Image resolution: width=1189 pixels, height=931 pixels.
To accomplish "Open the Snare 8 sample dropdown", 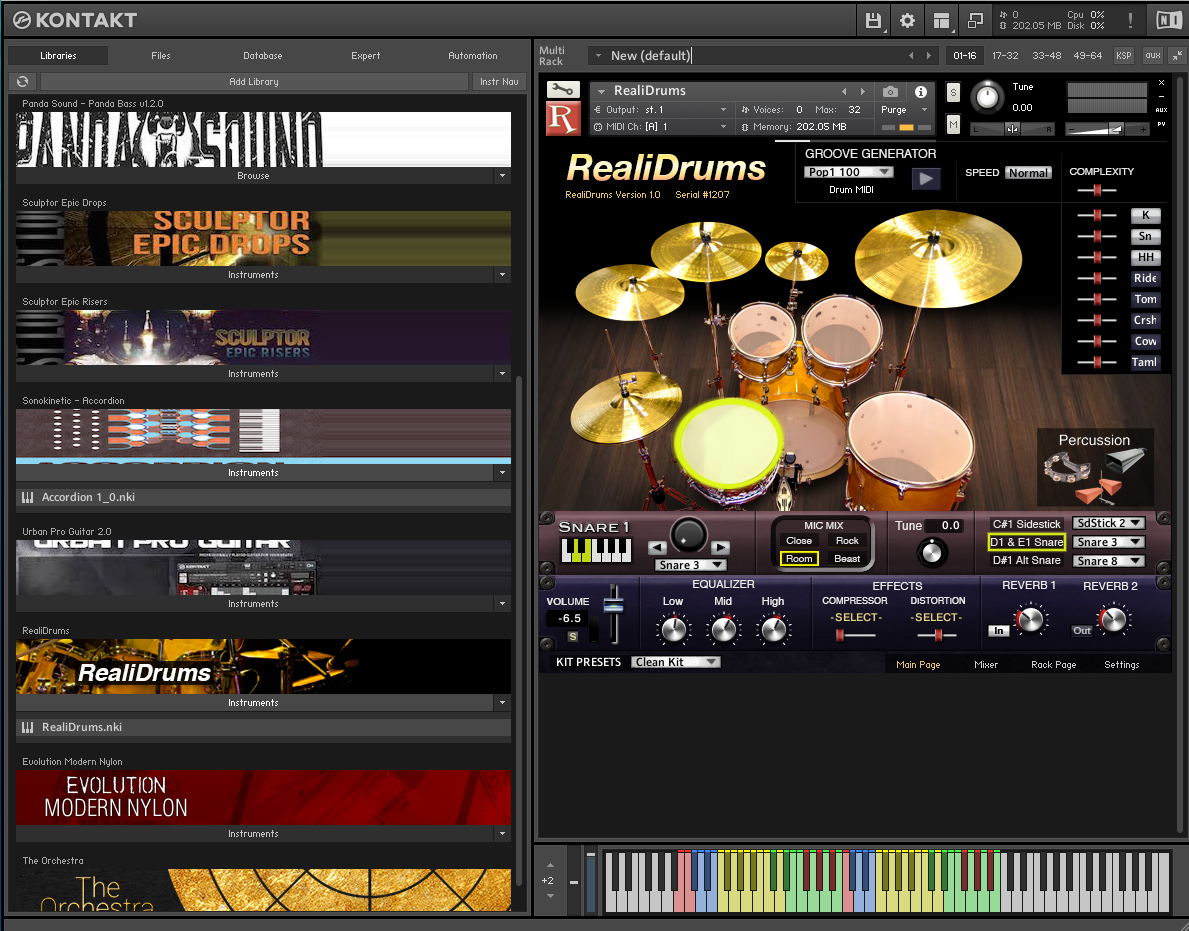I will (x=1109, y=561).
